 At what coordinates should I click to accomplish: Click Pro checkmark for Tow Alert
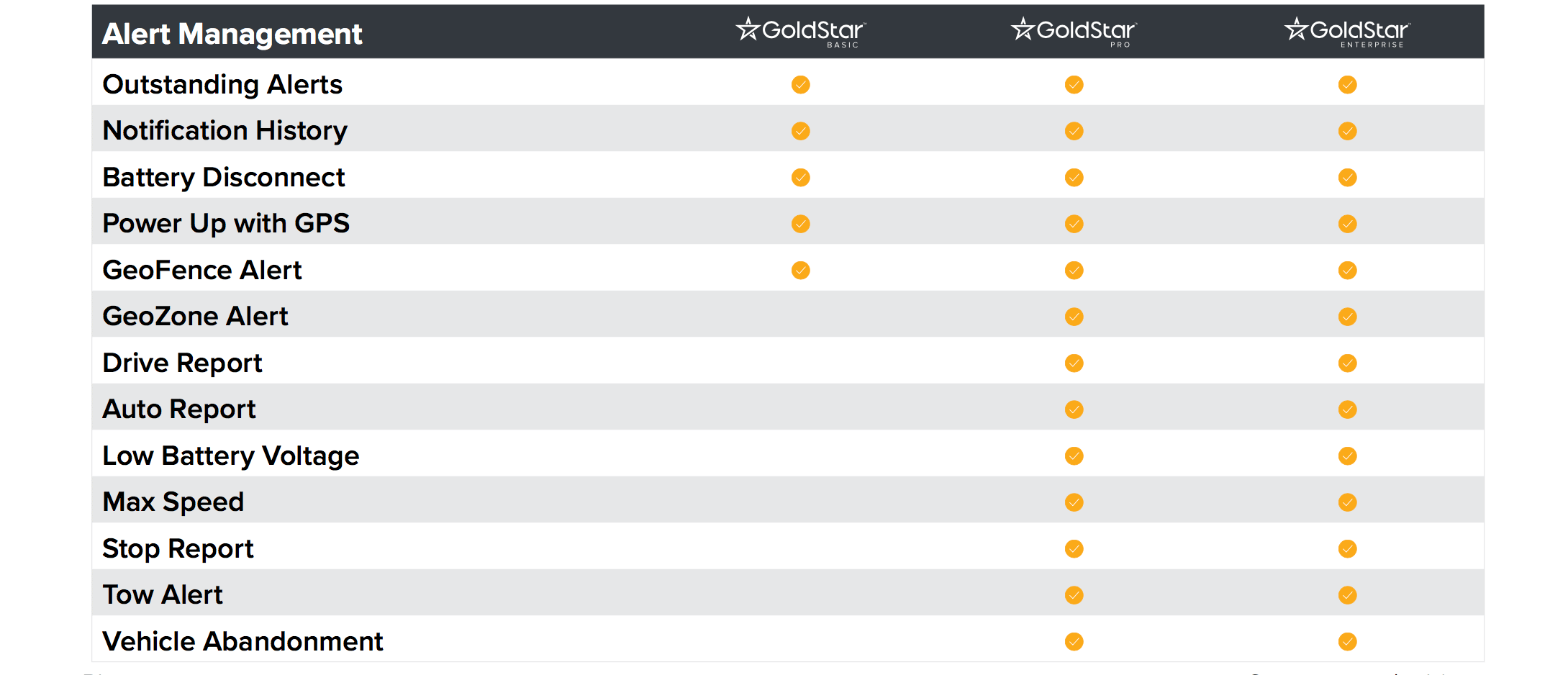(1074, 595)
